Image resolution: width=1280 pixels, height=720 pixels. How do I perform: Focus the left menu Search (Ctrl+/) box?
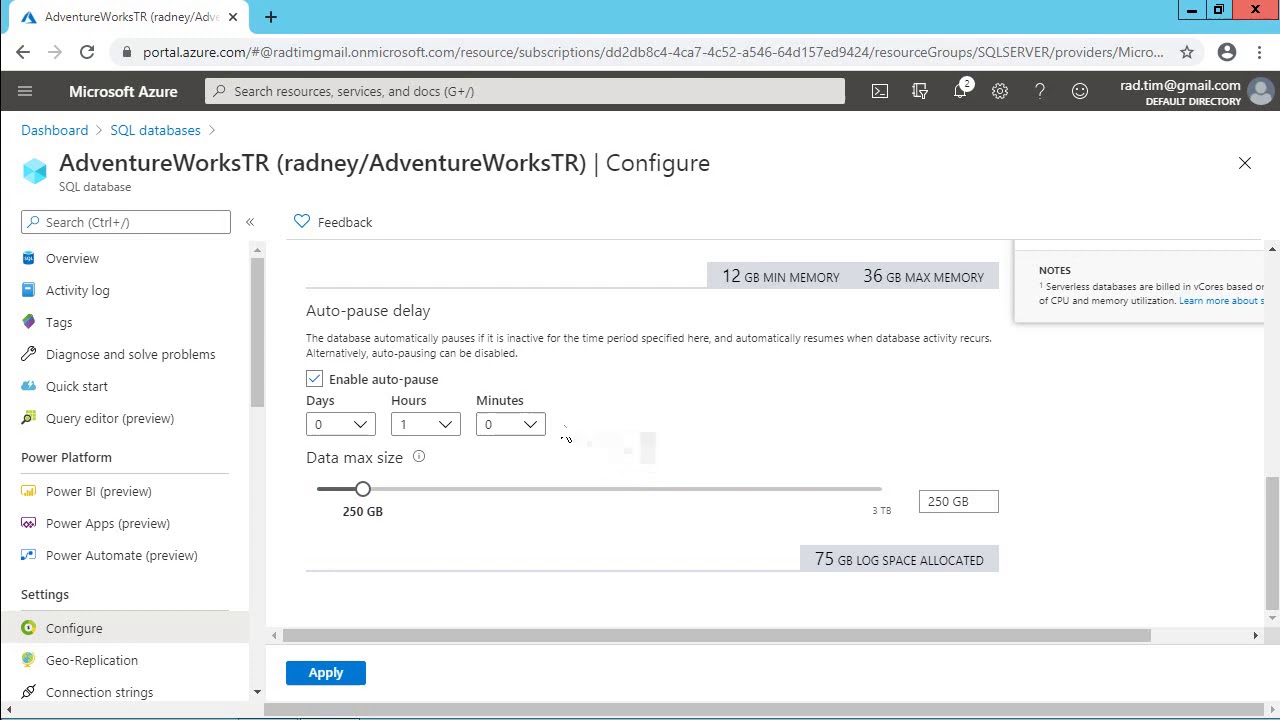(x=126, y=222)
